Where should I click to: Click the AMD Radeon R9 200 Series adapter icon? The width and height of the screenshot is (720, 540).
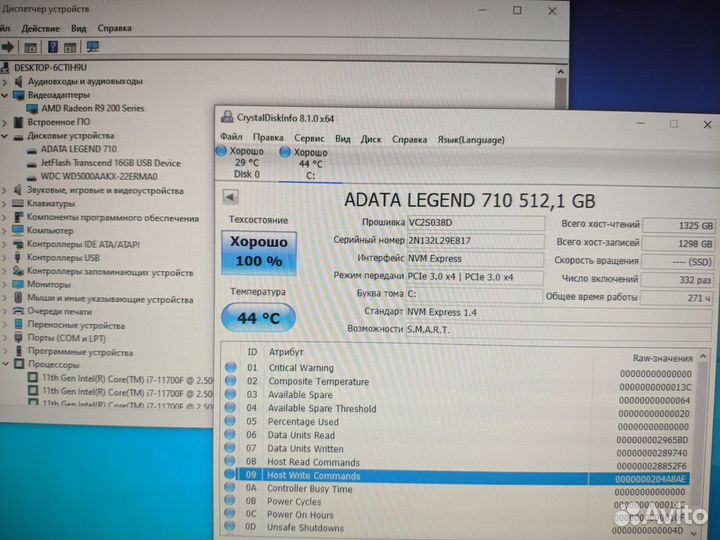(33, 108)
